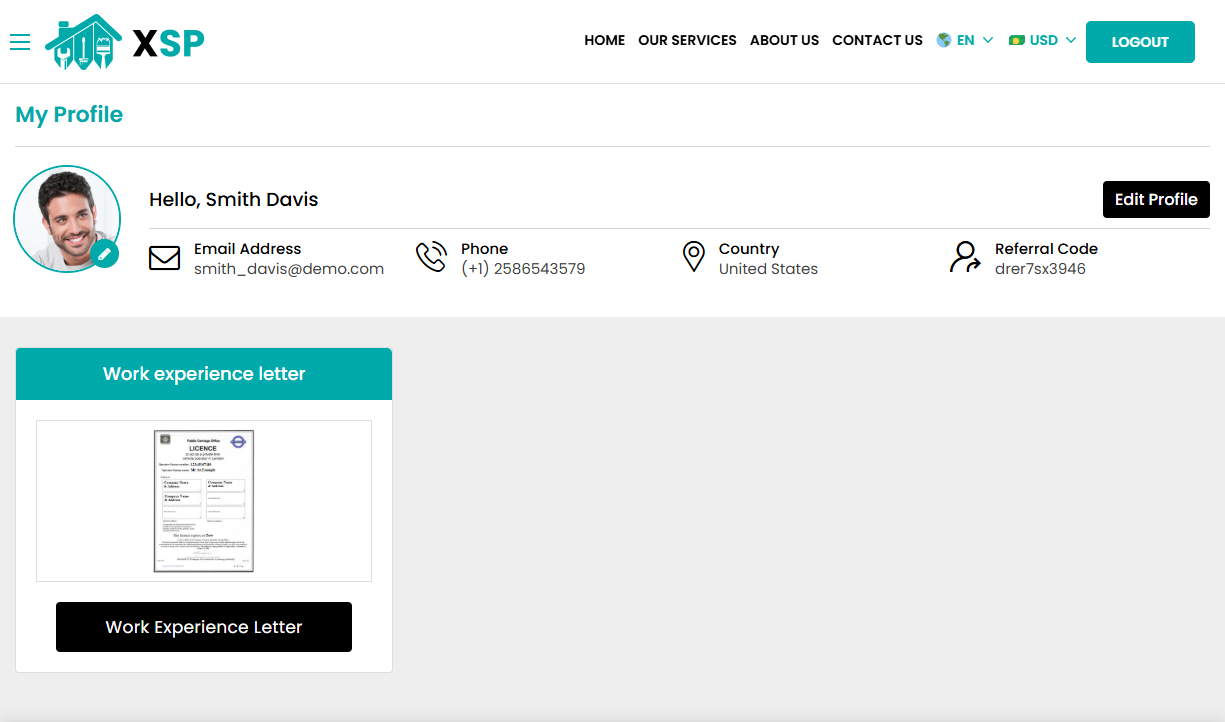Open the hamburger navigation menu
Screen dimensions: 1225x722
[20, 42]
